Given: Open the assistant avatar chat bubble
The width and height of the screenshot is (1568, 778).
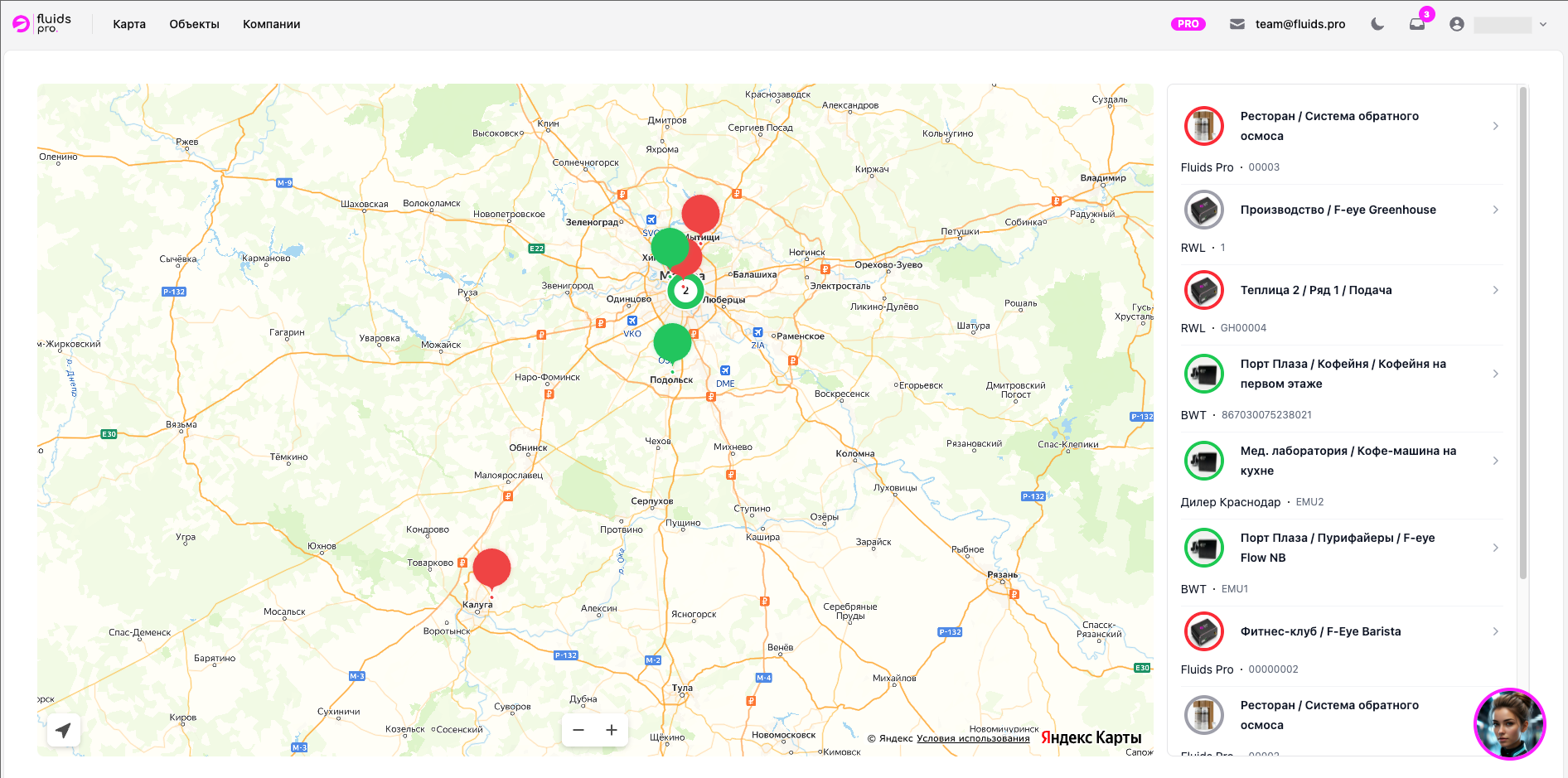Looking at the screenshot, I should coord(1509,723).
